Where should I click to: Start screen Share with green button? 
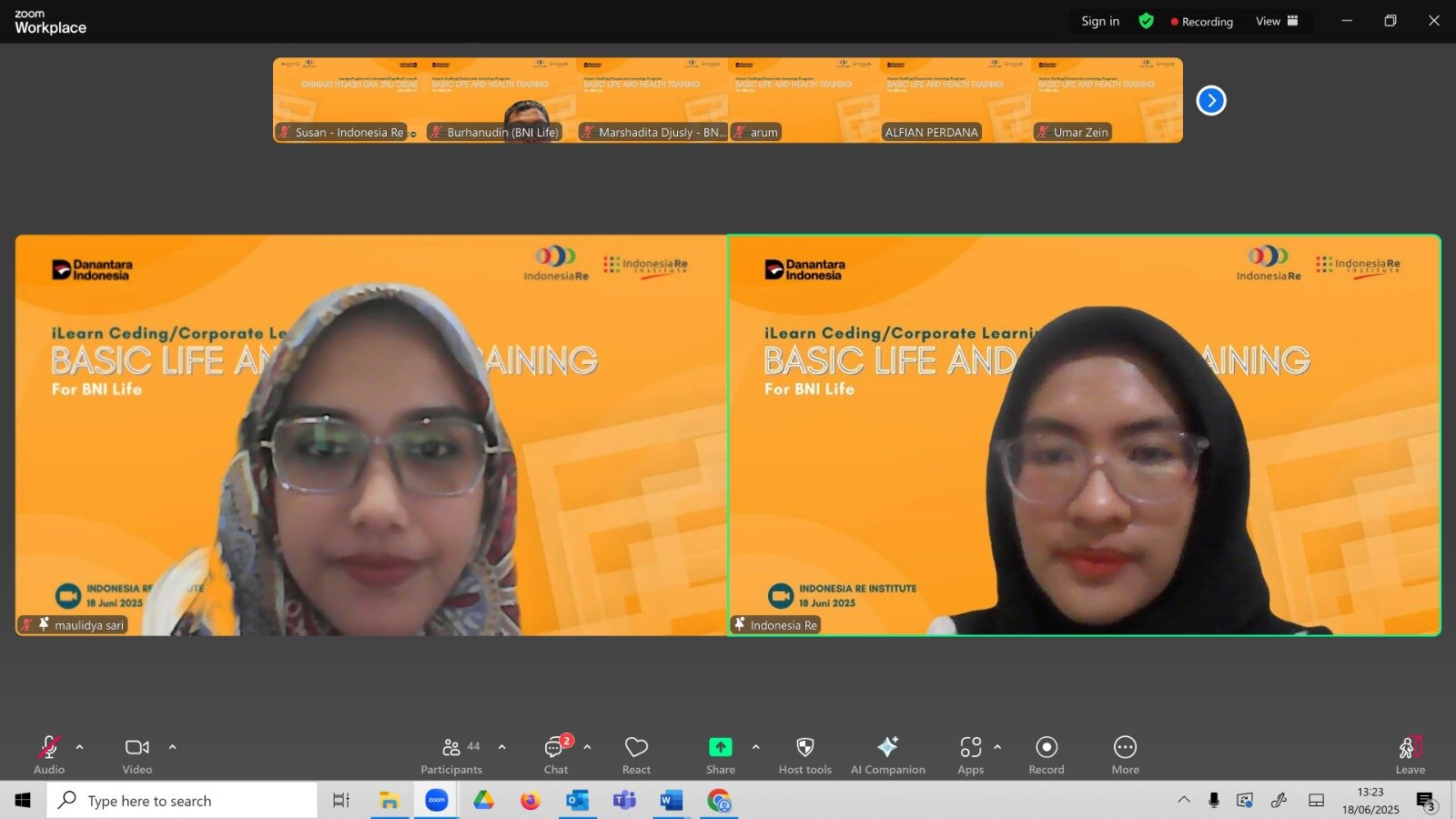click(x=721, y=754)
